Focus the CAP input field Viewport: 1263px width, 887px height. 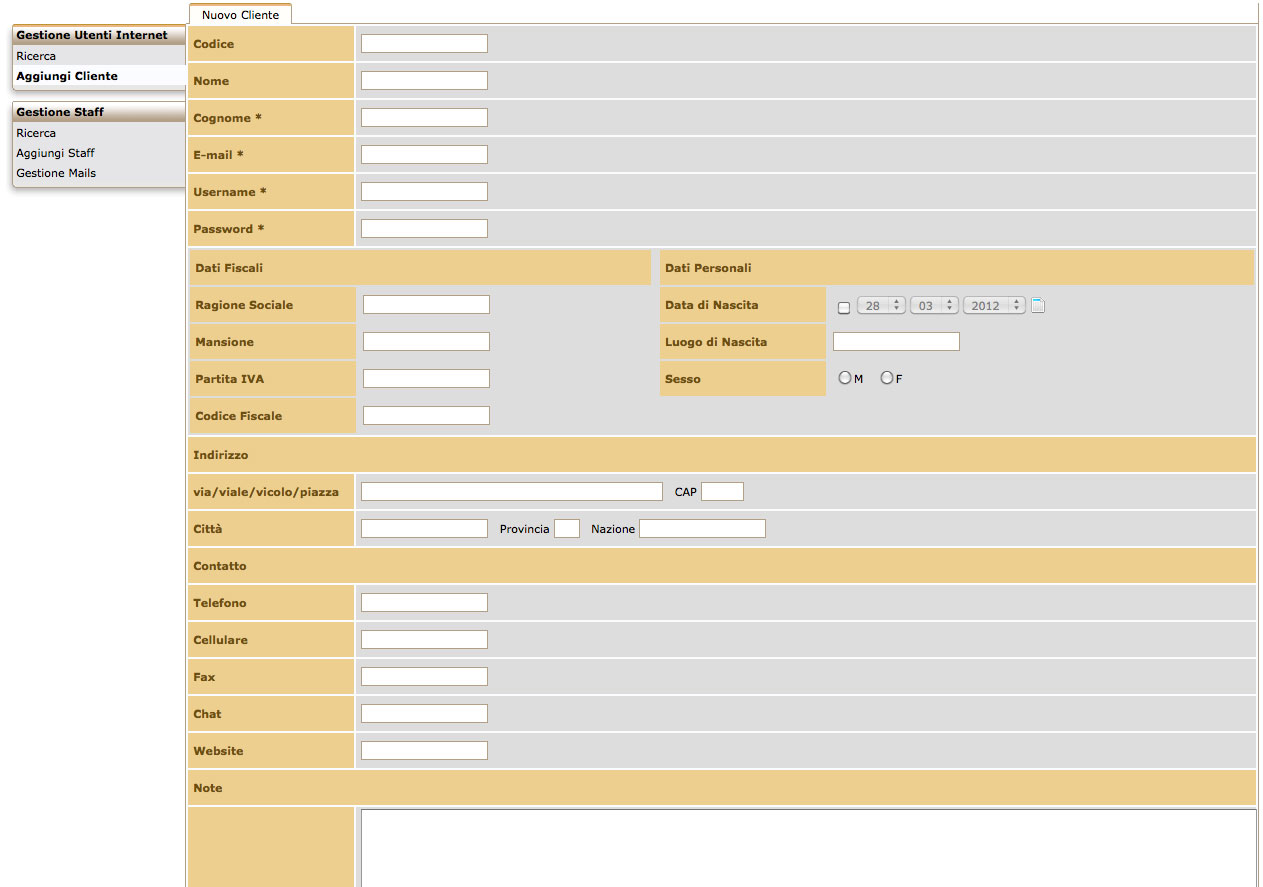[723, 492]
